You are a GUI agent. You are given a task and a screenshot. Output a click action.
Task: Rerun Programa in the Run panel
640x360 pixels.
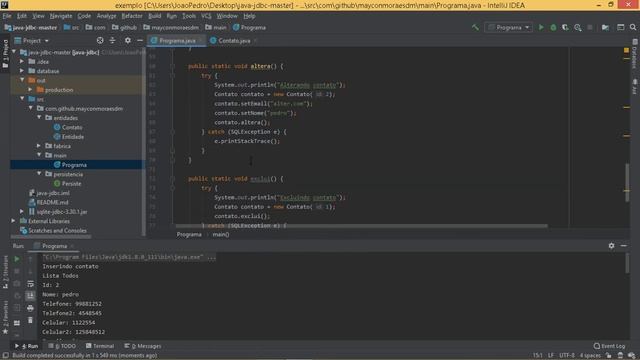17,259
